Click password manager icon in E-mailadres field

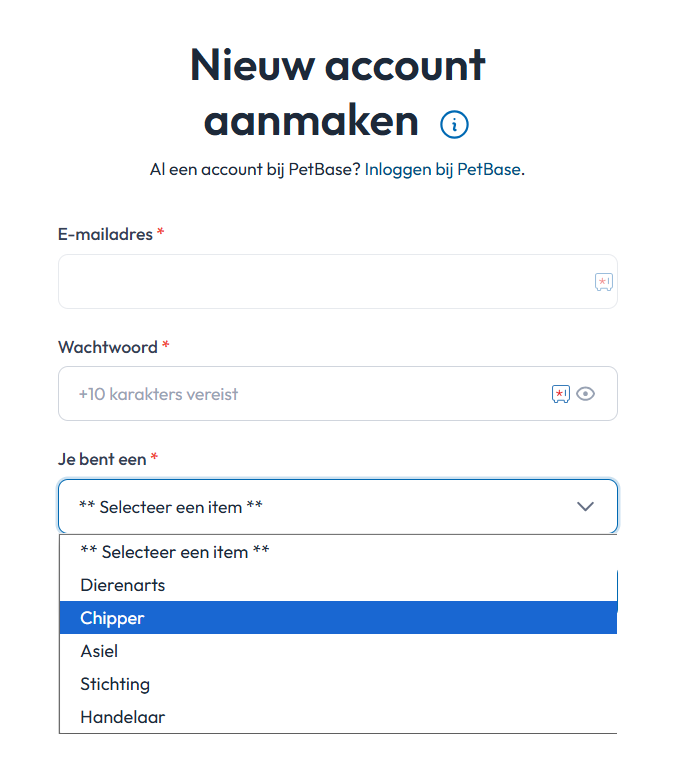point(603,282)
